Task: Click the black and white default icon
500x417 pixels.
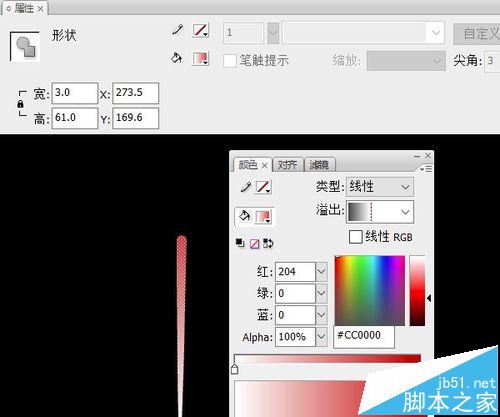Action: tap(240, 243)
